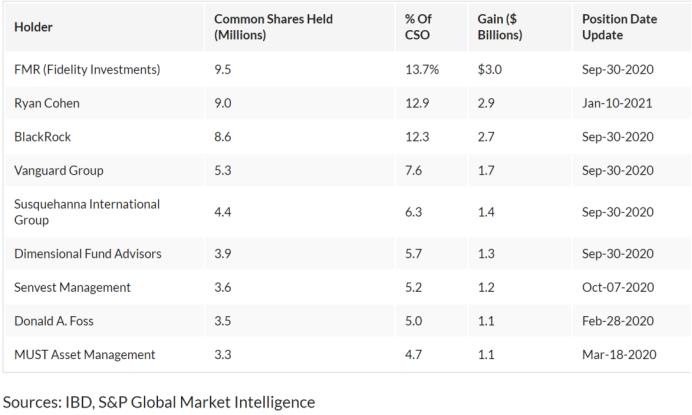Click the FMR (Fidelity Investments) holder name

(87, 70)
